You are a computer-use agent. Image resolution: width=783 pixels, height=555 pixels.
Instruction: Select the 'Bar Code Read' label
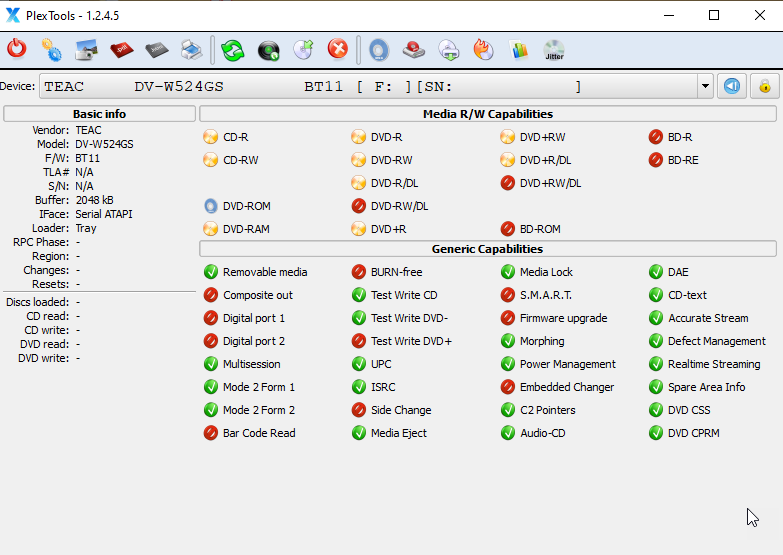[x=259, y=433]
